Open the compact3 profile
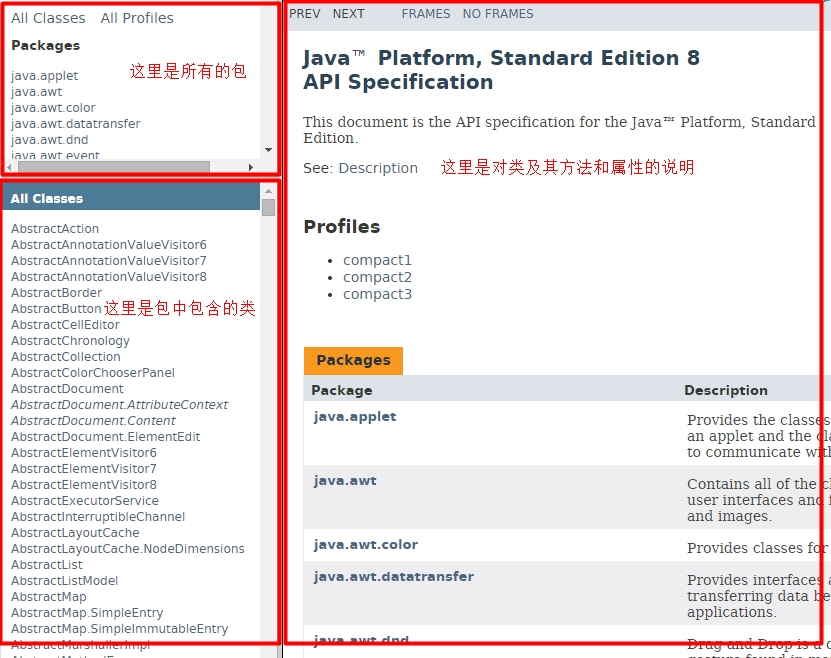 [377, 294]
